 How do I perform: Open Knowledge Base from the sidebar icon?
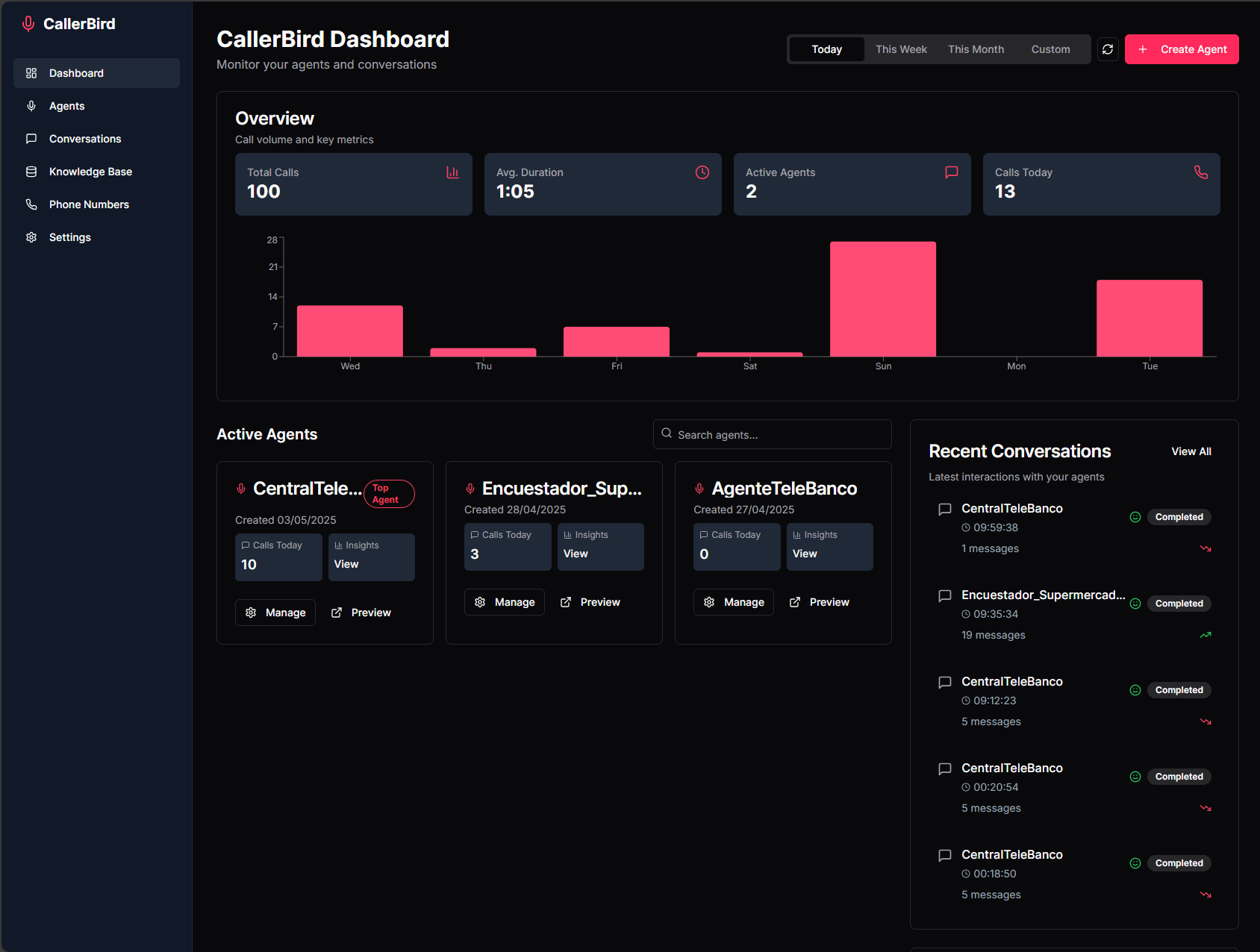click(31, 171)
